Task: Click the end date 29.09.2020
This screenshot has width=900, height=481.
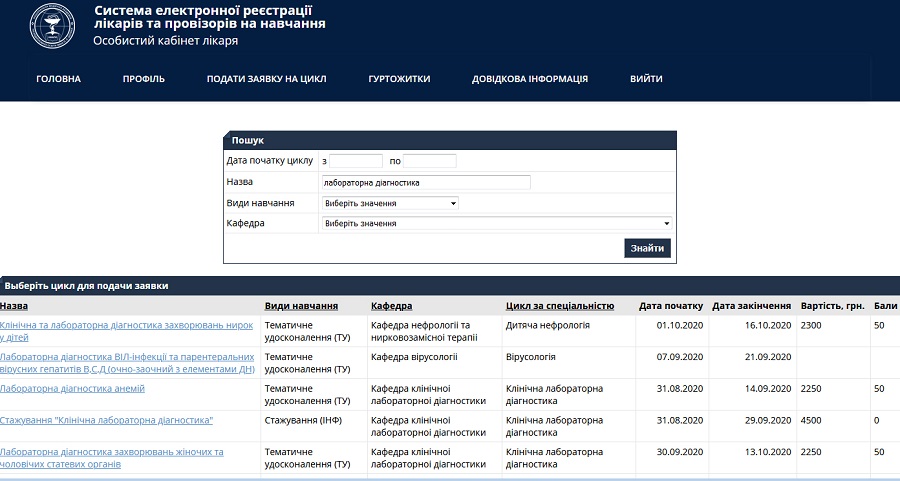Action: 768,420
